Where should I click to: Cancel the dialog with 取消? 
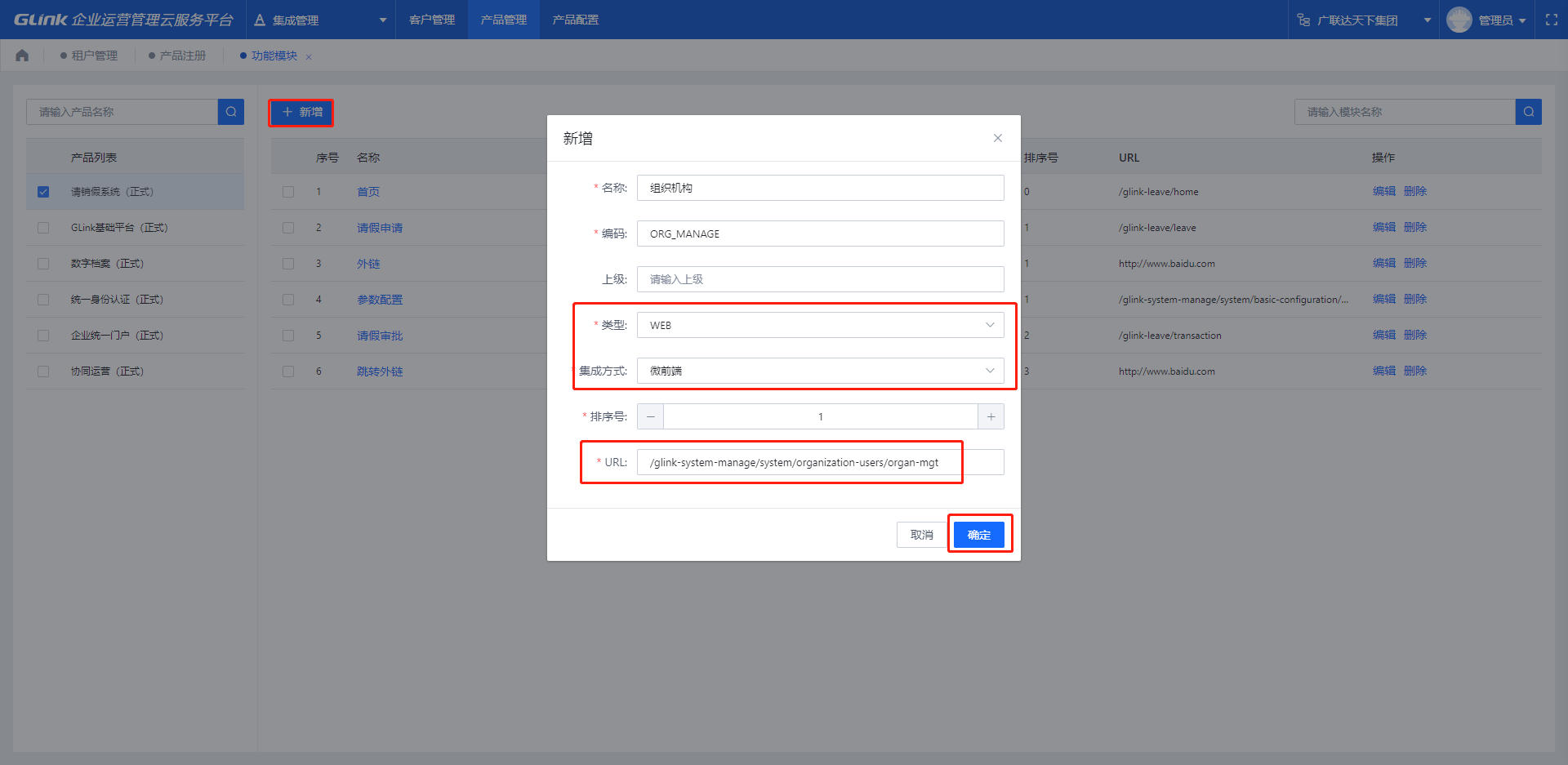tap(922, 535)
